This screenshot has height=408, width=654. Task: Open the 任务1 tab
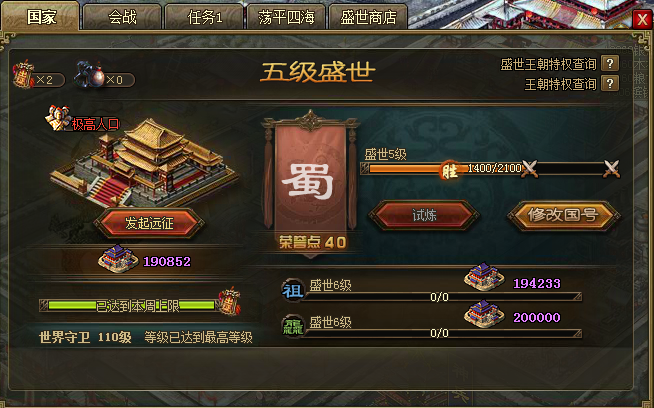coord(204,17)
